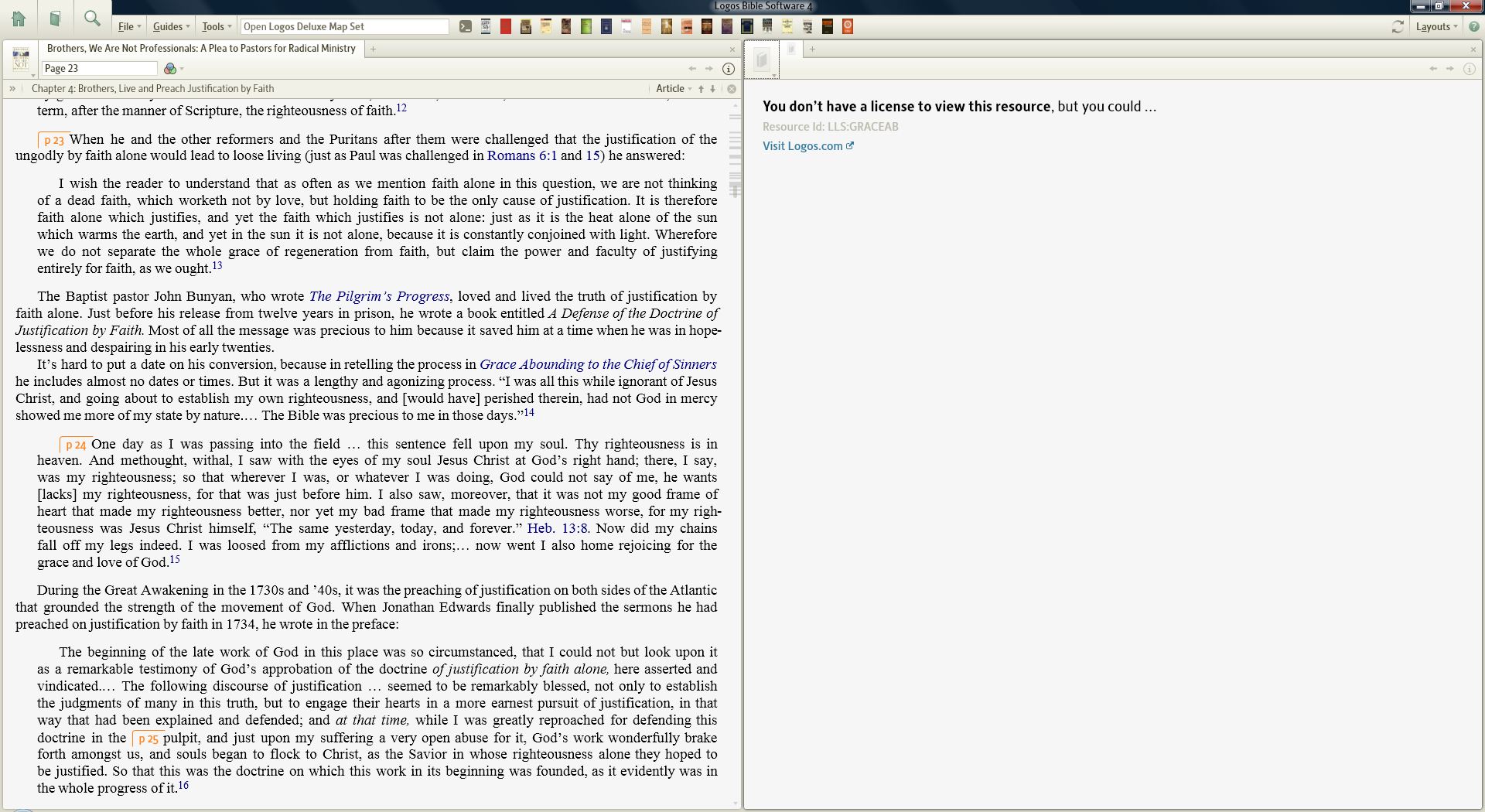Screen dimensions: 1485x812
Task: Select the Brothers, We Are Not Professionals tab
Action: (201, 48)
